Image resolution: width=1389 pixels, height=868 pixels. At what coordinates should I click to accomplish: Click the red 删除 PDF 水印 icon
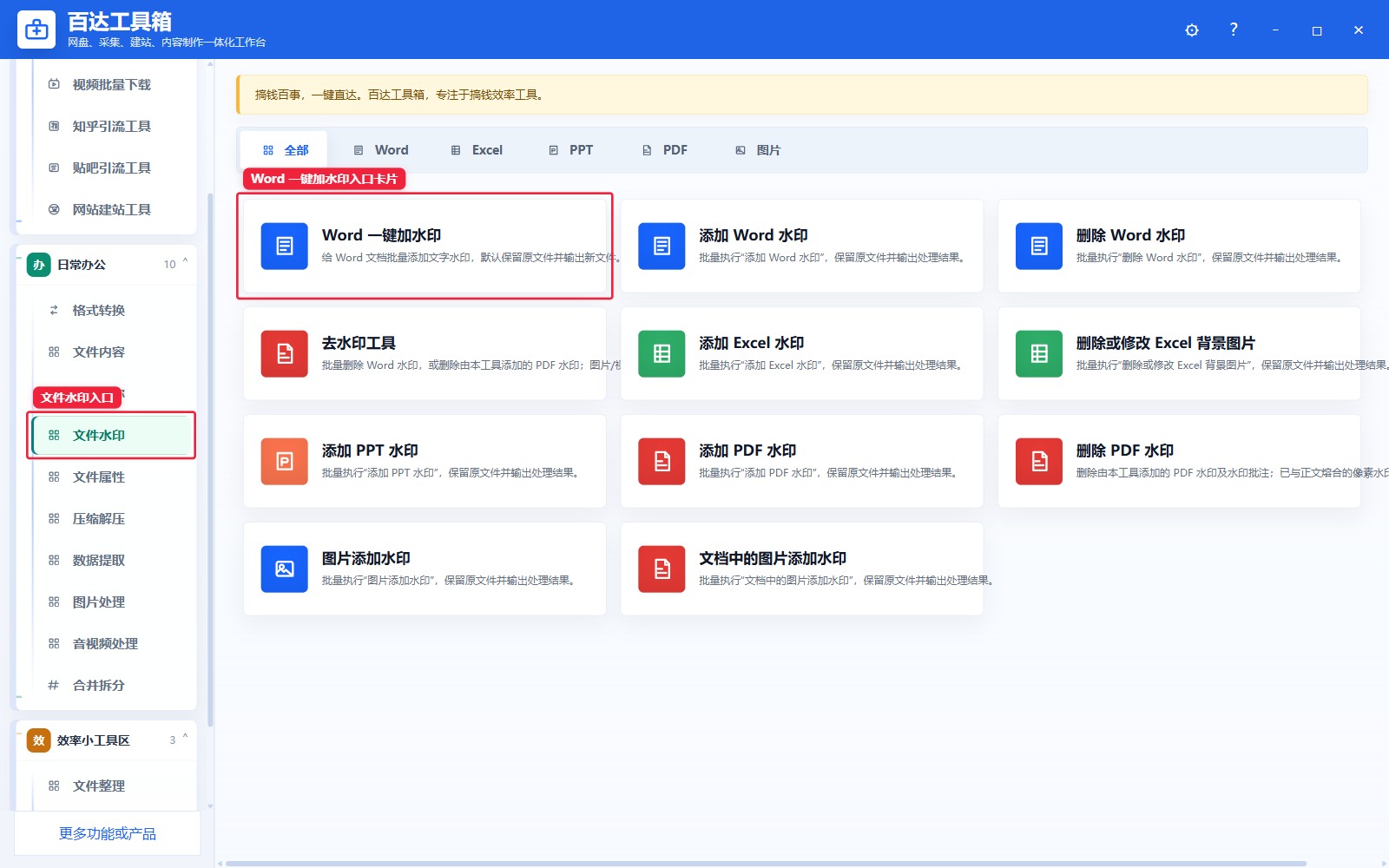tap(1039, 462)
